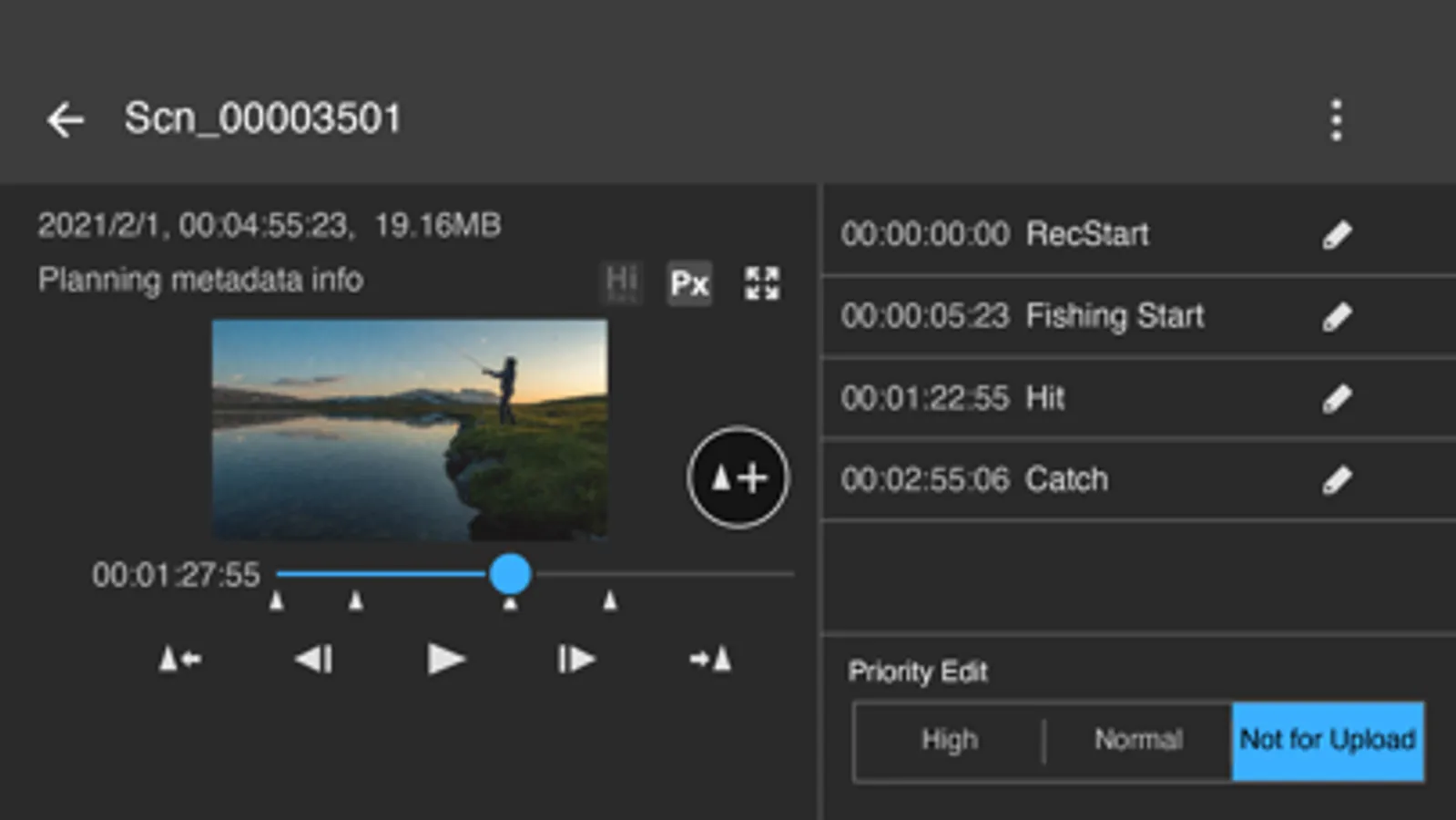
Task: Set priority to High
Action: pos(949,740)
